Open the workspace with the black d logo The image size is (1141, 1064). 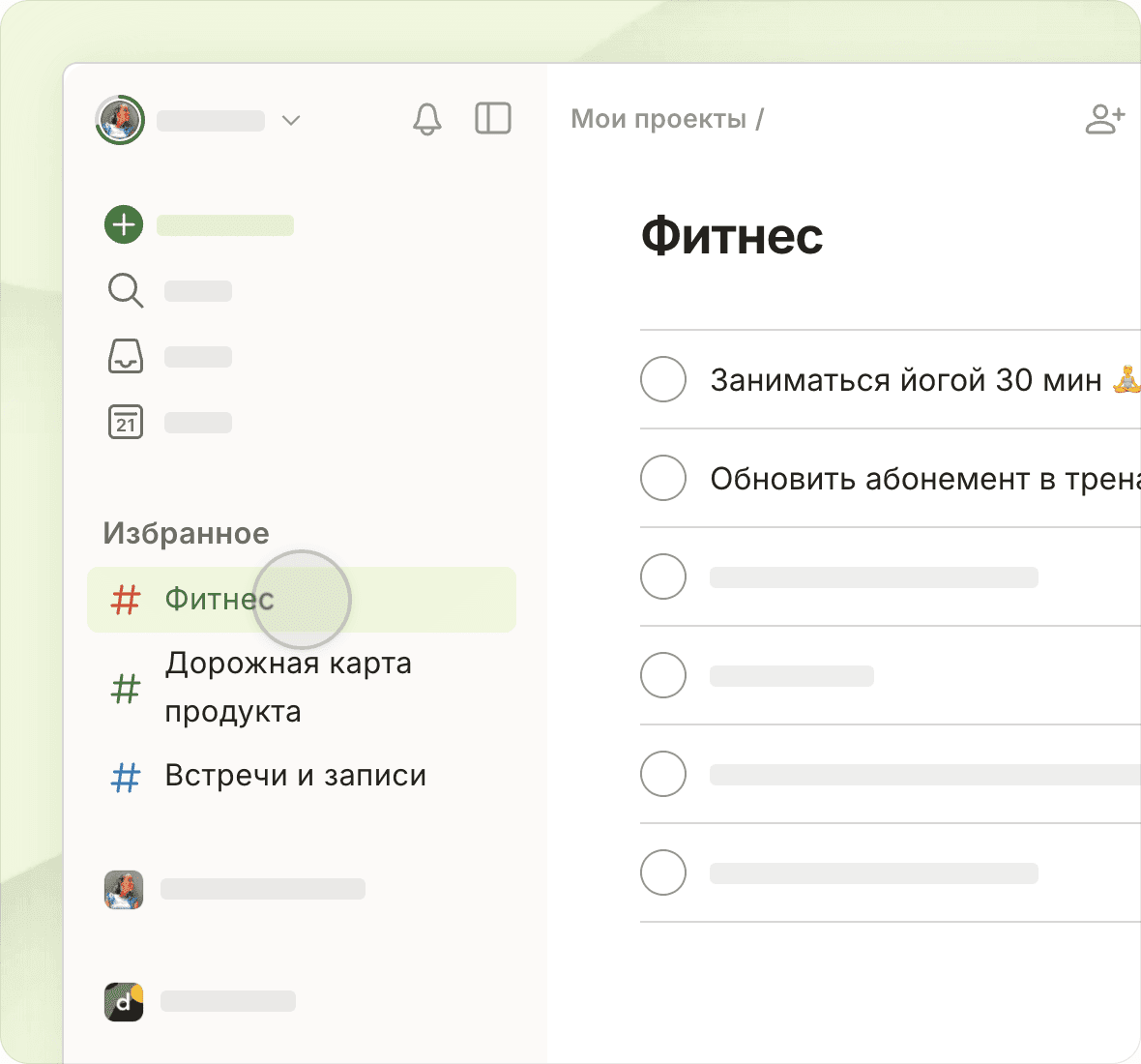click(x=124, y=1001)
